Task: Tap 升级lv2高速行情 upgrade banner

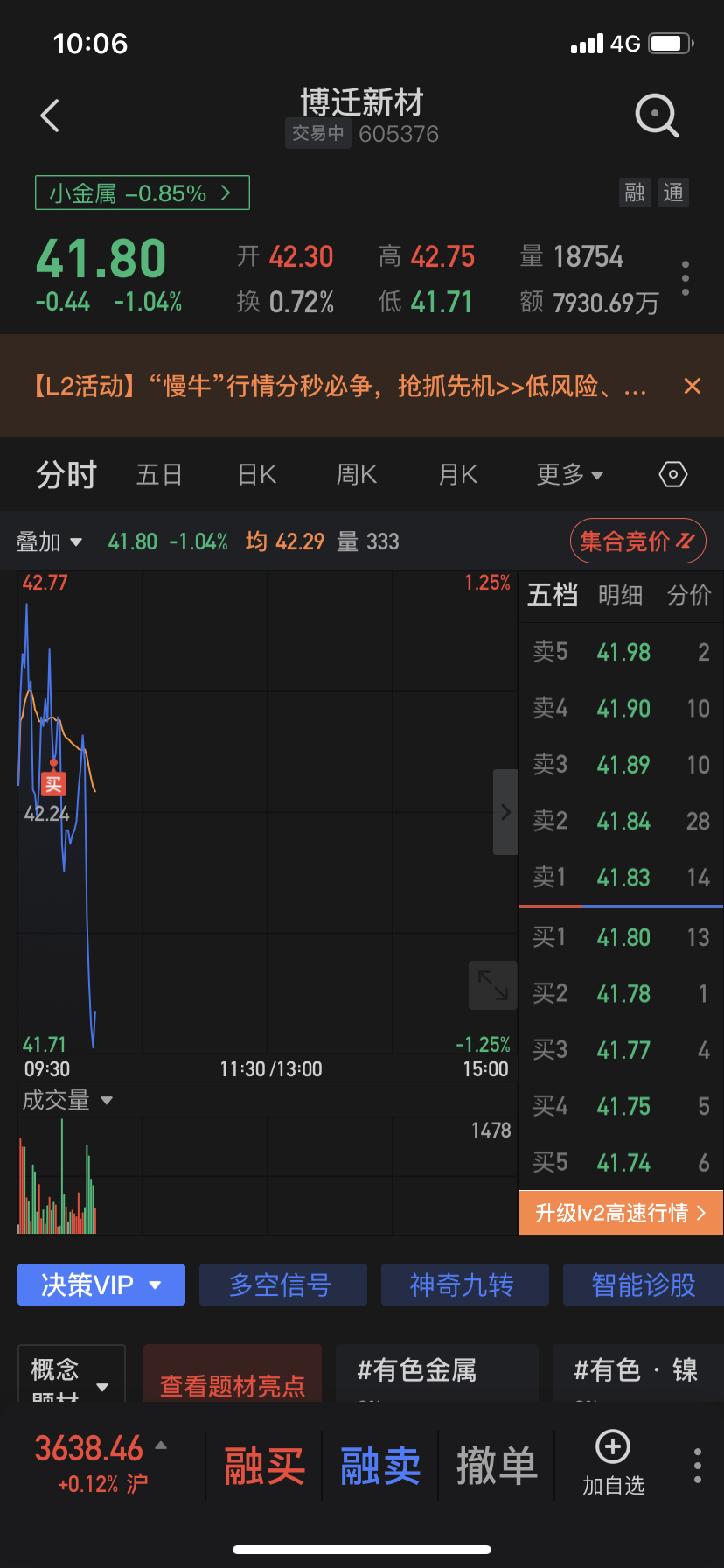Action: point(621,1213)
